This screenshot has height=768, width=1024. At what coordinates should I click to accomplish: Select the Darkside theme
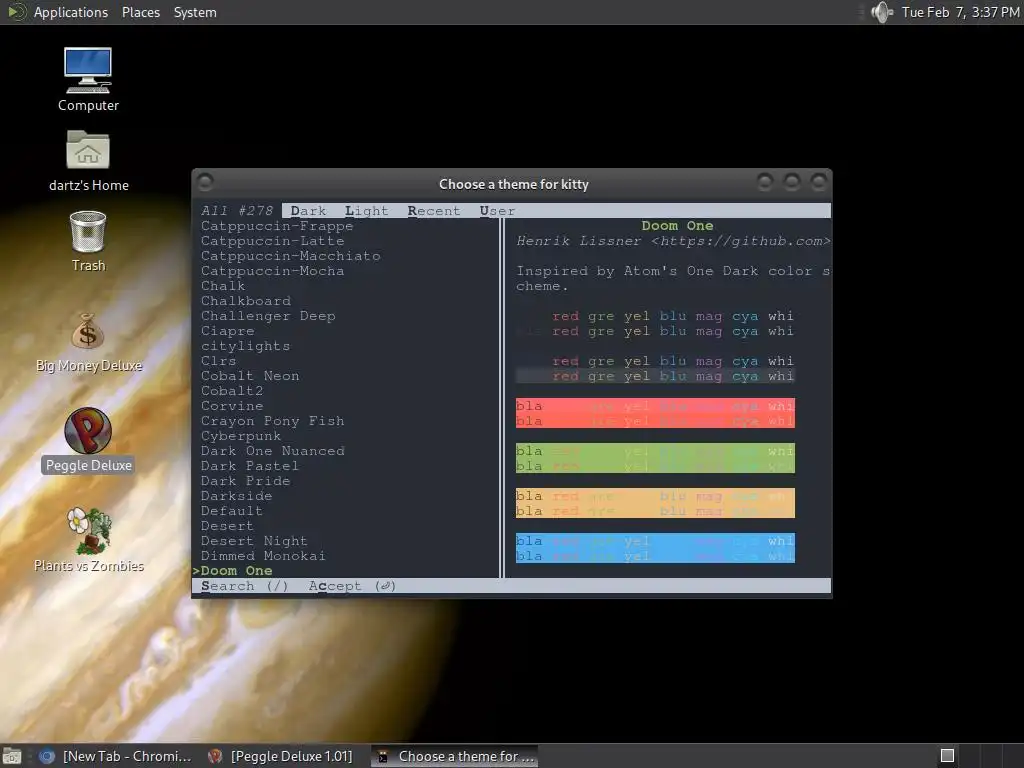(236, 496)
